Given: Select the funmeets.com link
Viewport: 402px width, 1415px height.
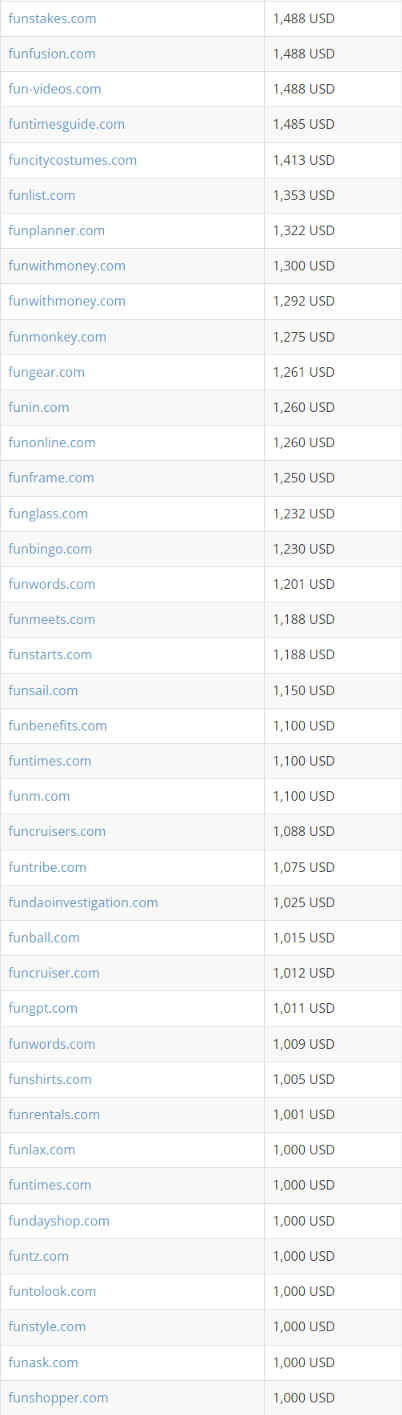Looking at the screenshot, I should point(52,619).
